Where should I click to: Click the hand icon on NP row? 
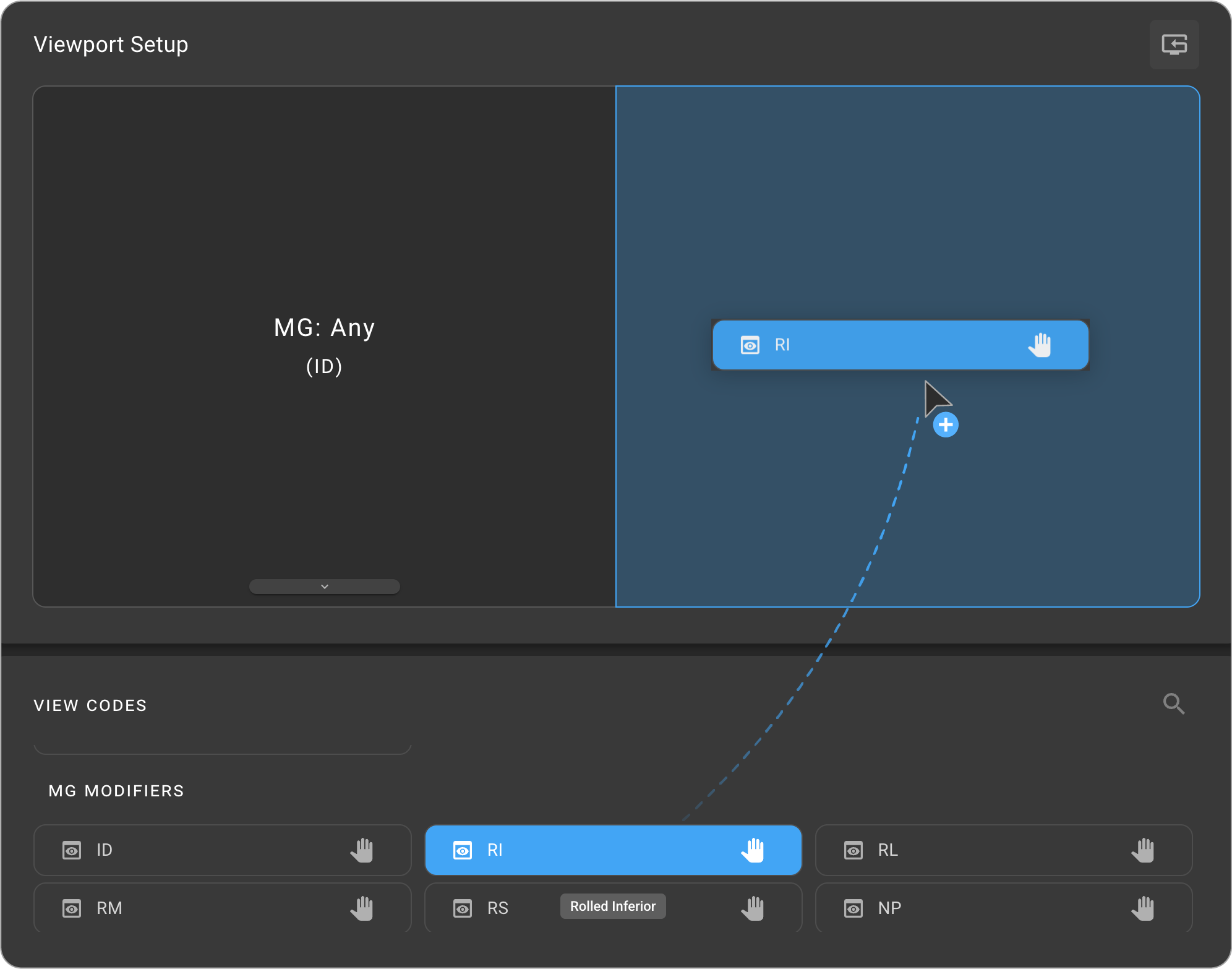coord(1144,908)
